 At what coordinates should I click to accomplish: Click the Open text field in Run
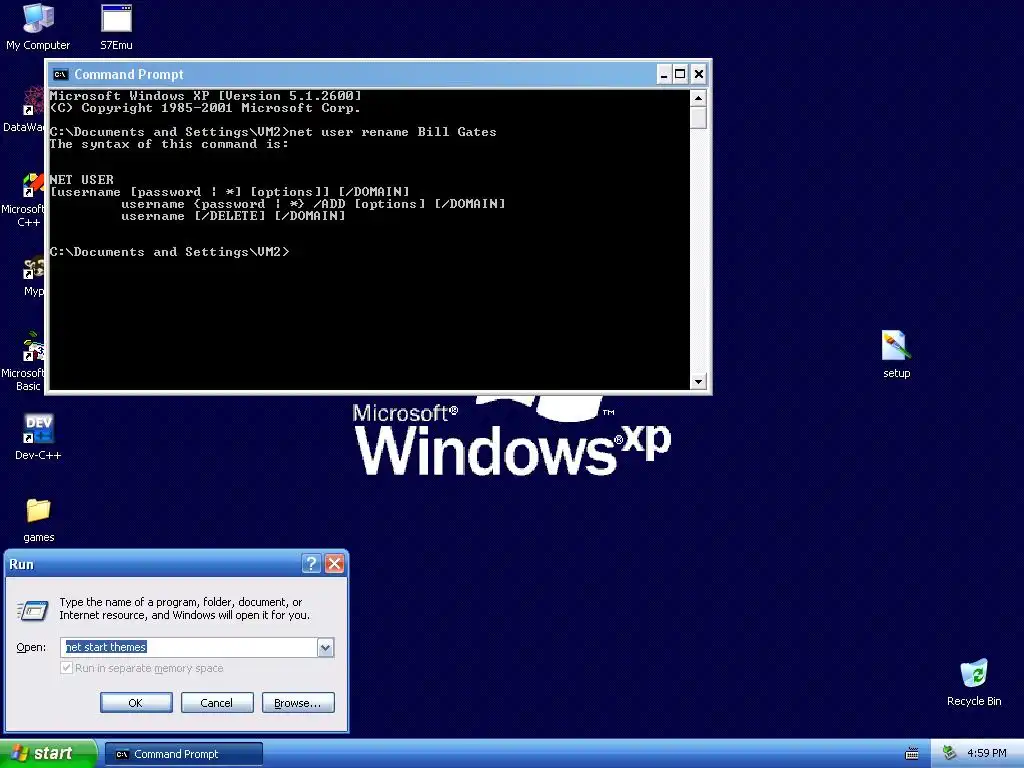coord(189,647)
